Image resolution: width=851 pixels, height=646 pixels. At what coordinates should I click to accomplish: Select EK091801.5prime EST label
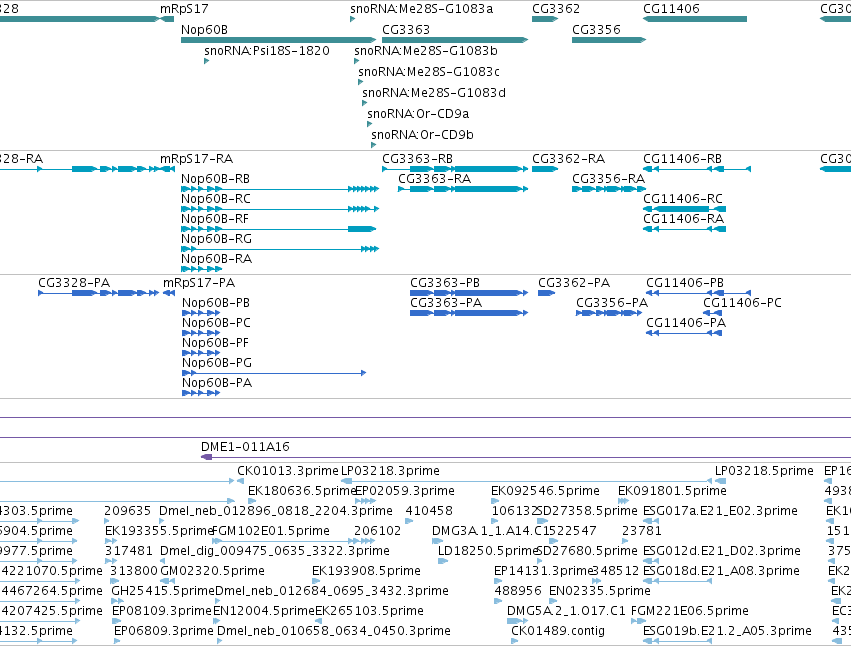click(672, 491)
